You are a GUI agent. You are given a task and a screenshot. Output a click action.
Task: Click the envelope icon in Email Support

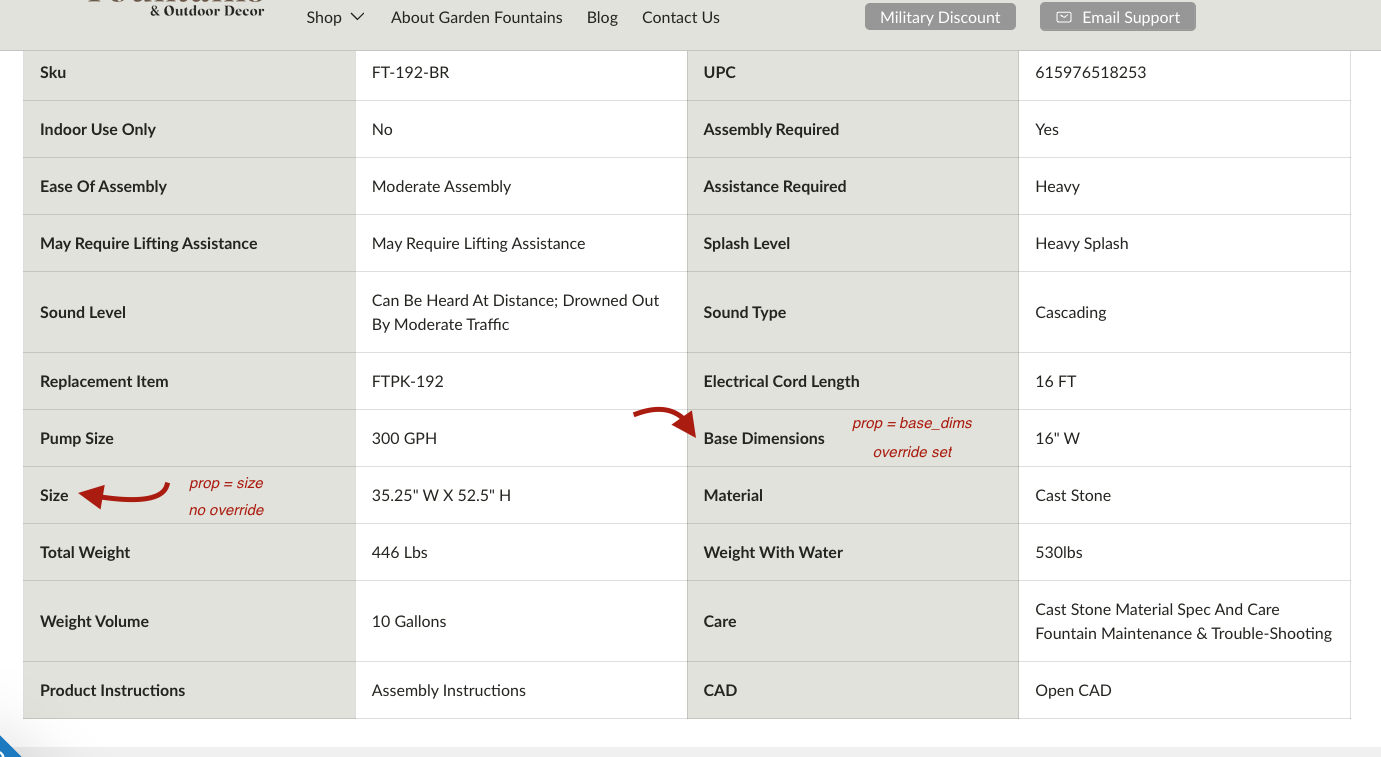[1064, 17]
